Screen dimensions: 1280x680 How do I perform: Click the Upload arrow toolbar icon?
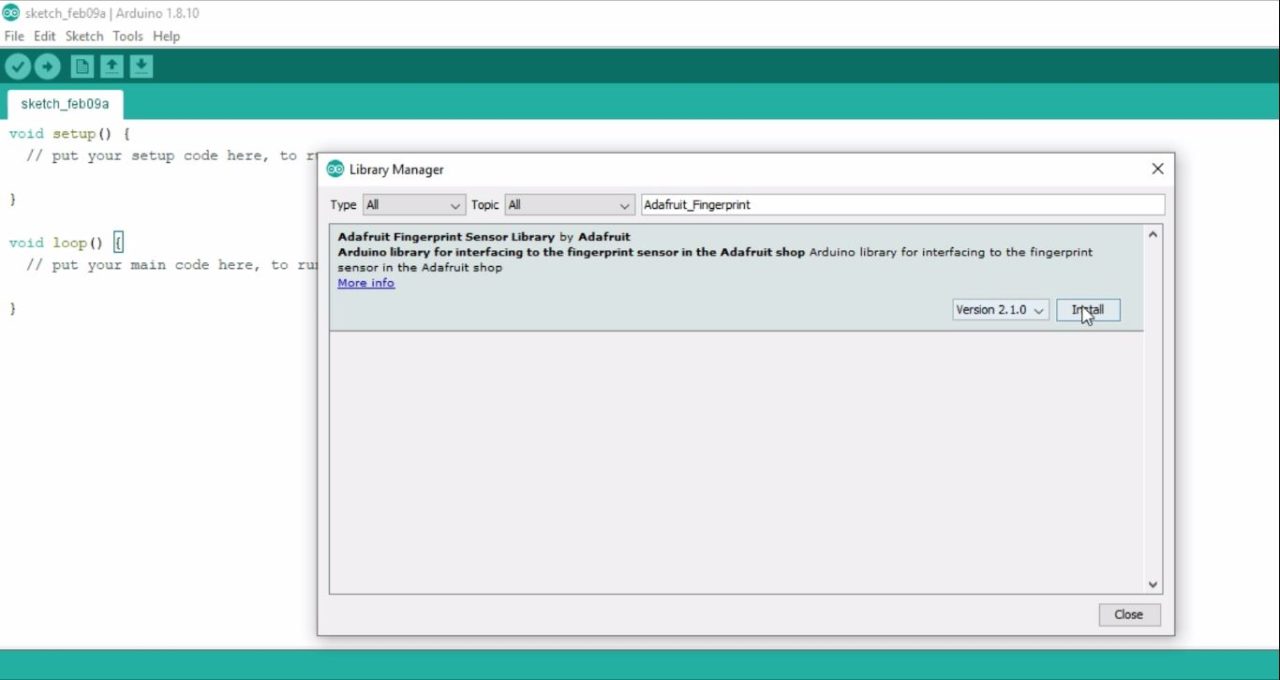(x=47, y=67)
